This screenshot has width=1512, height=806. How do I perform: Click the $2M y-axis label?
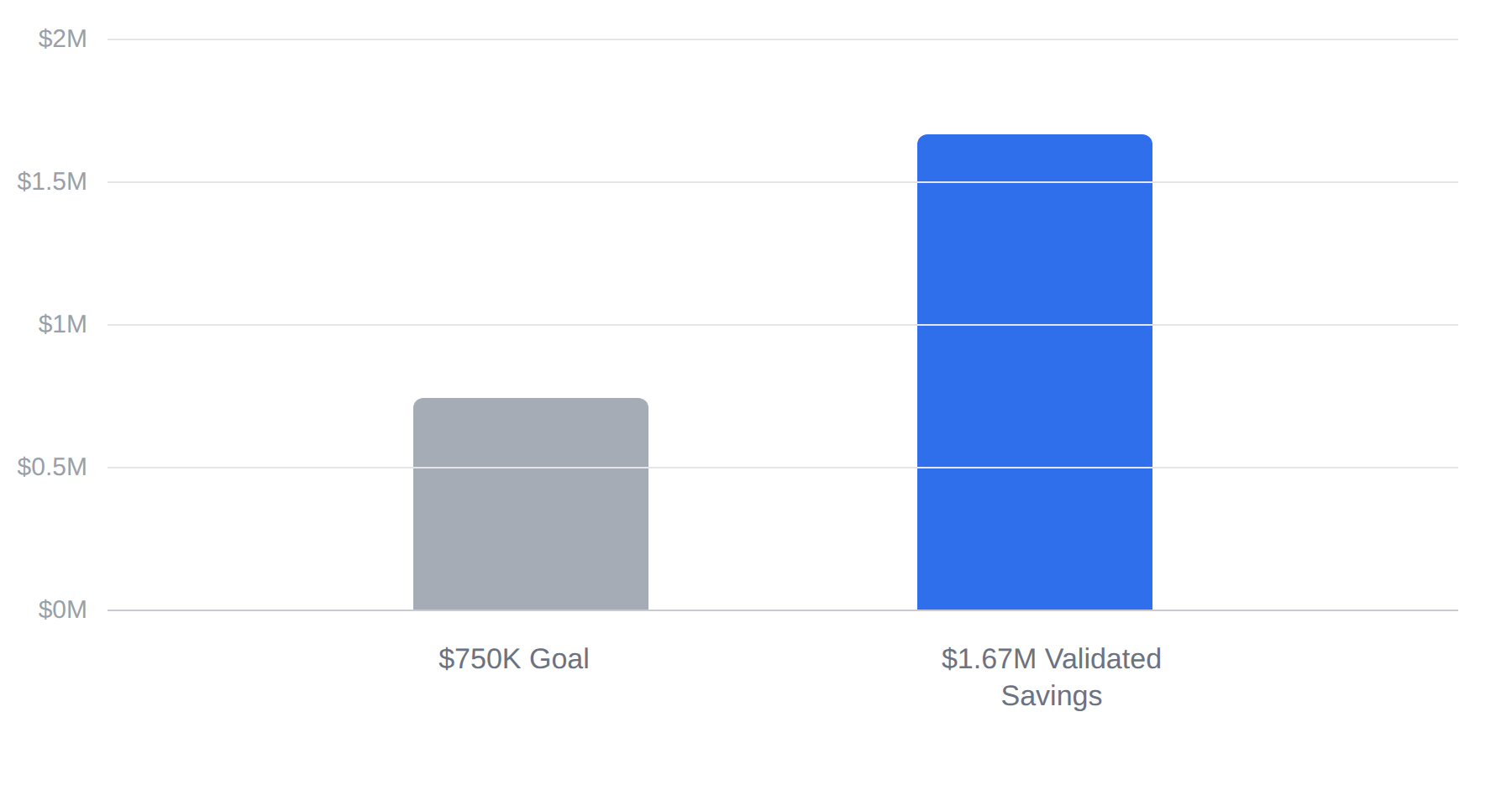(62, 39)
